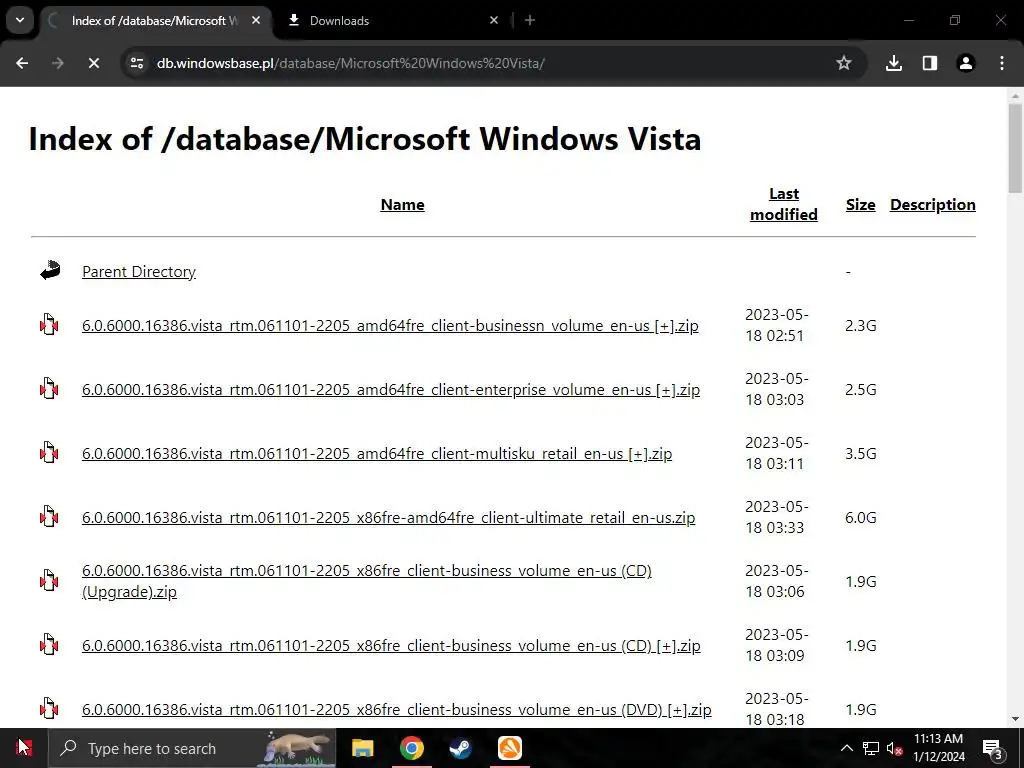Open Chrome downloads tray icon
Image resolution: width=1024 pixels, height=768 pixels.
pos(894,63)
